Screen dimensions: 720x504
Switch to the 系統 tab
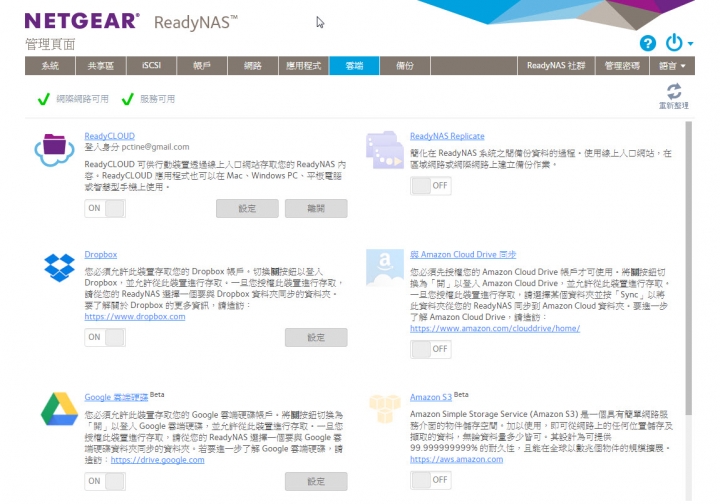click(50, 66)
